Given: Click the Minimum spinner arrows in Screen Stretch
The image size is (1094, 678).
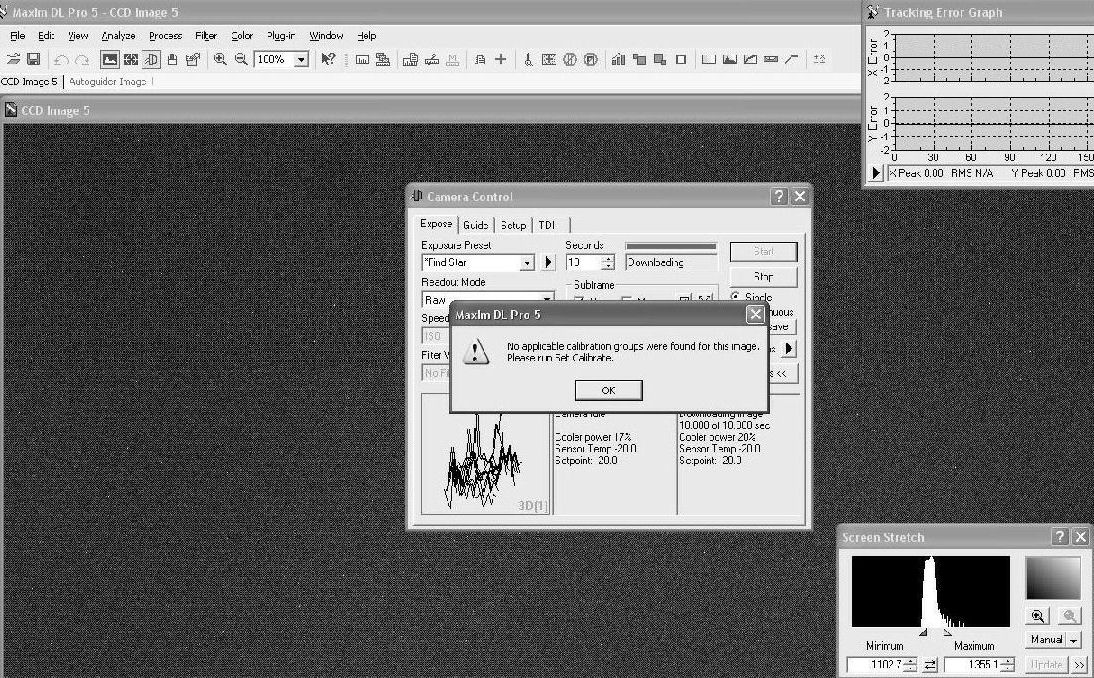Looking at the screenshot, I should 911,665.
